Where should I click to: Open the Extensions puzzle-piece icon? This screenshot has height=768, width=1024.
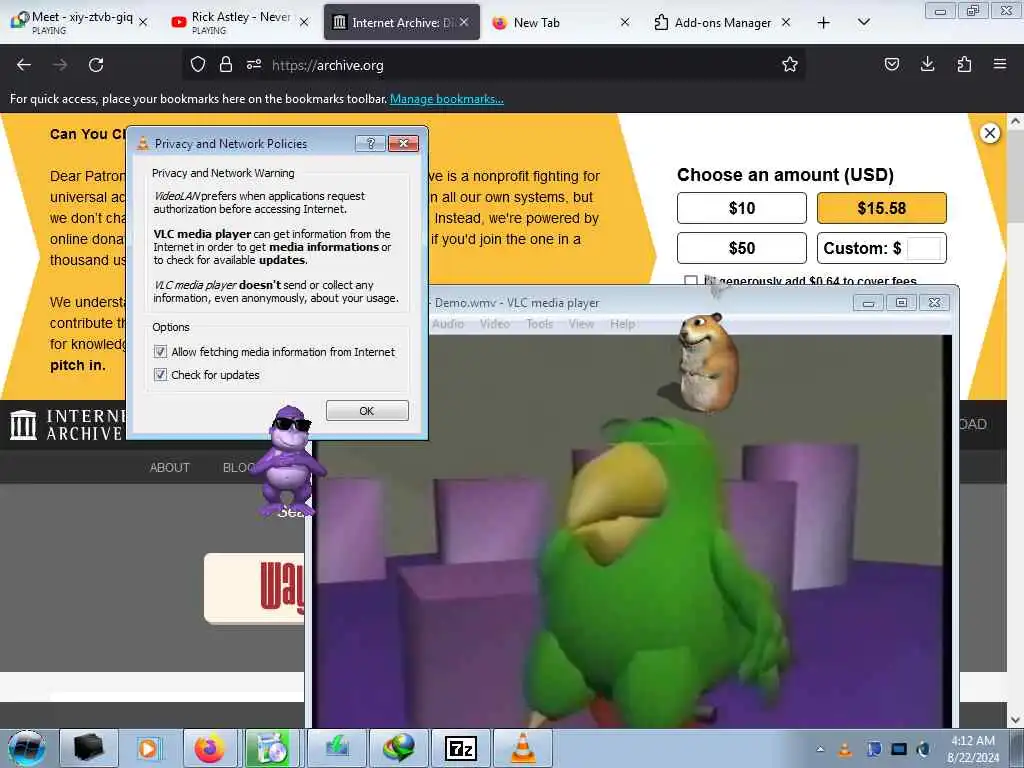(964, 64)
